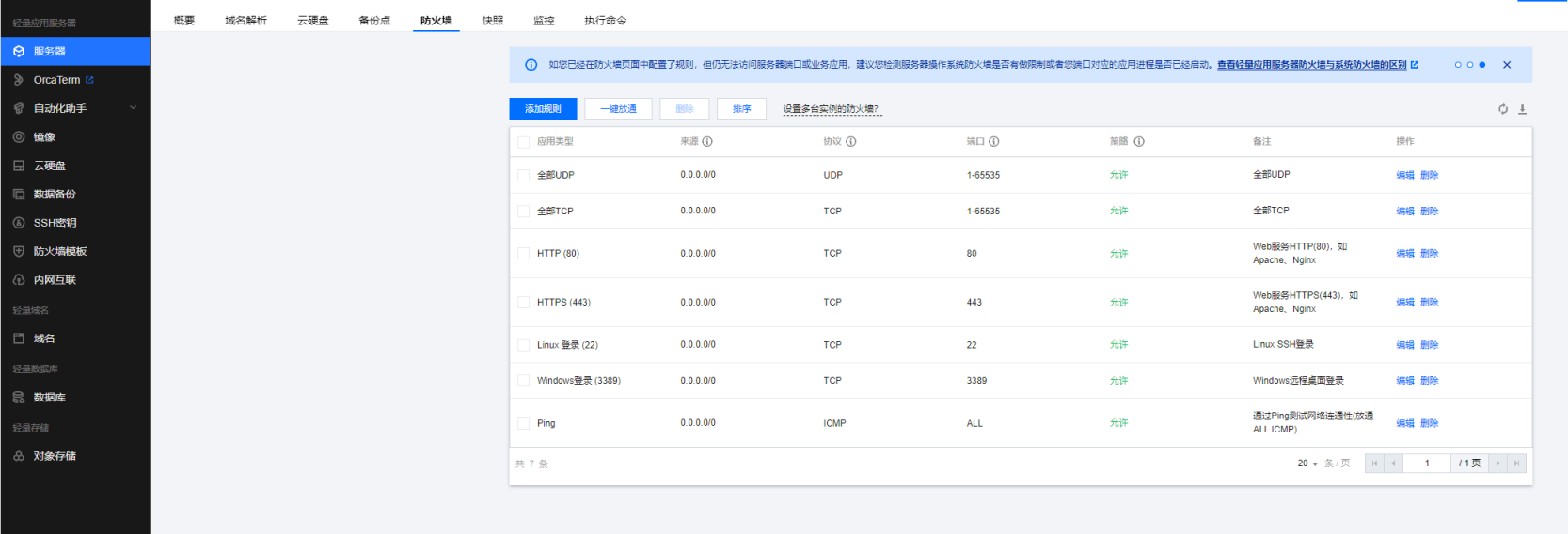Switch to the 快照 tab
Screen dimensions: 1568x534
493,20
